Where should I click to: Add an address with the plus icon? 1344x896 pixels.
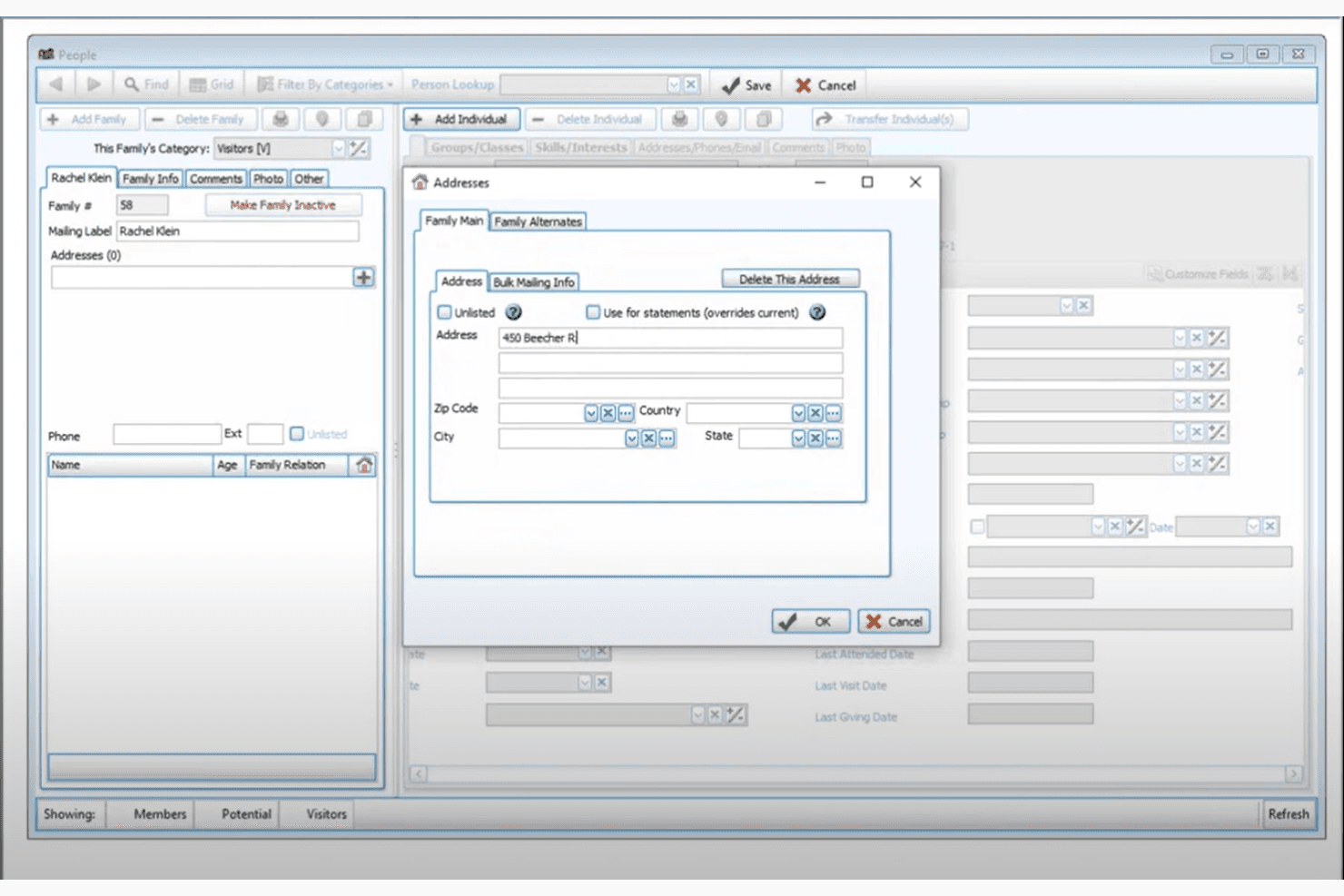[363, 278]
